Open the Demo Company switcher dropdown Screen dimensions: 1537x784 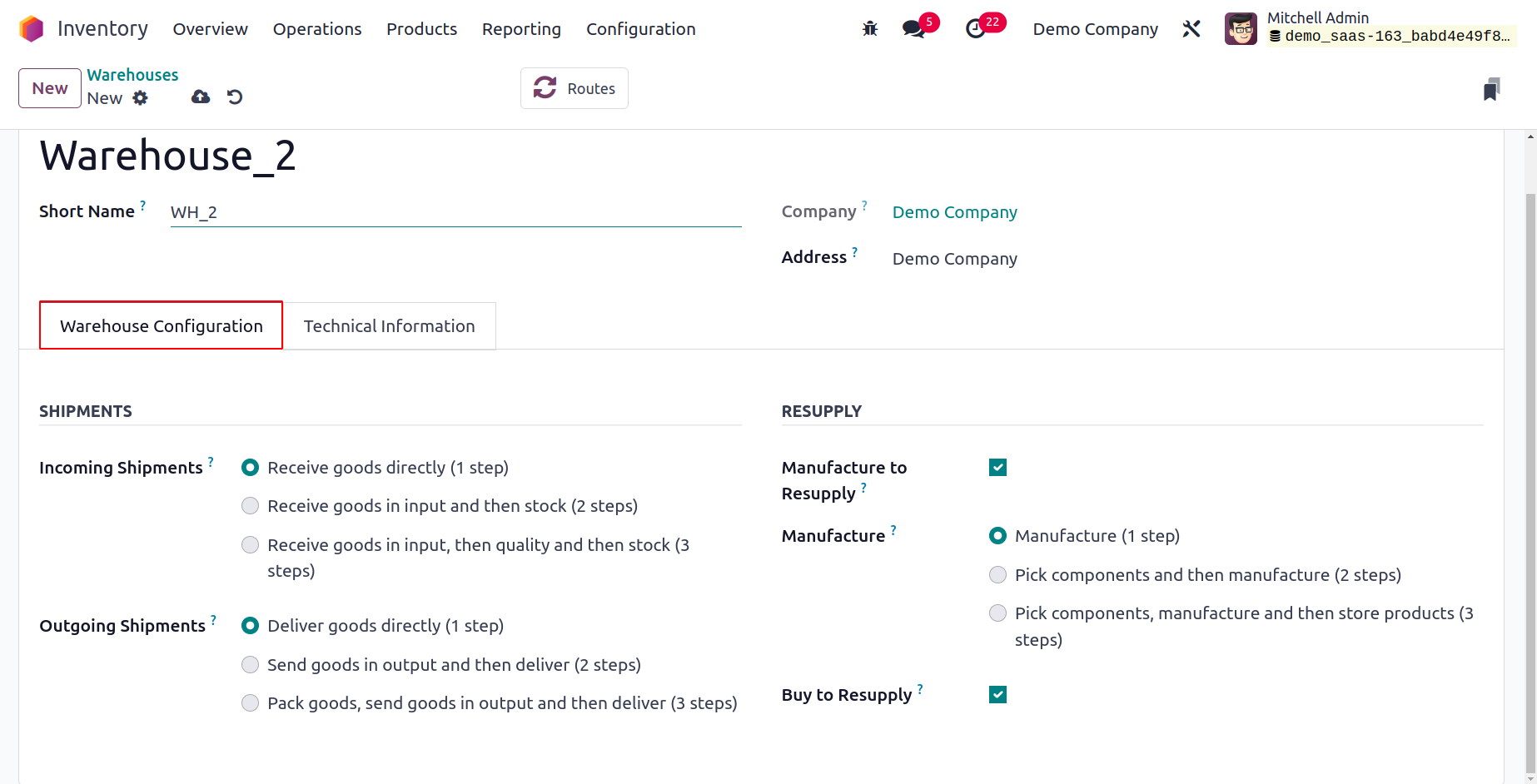tap(1095, 29)
